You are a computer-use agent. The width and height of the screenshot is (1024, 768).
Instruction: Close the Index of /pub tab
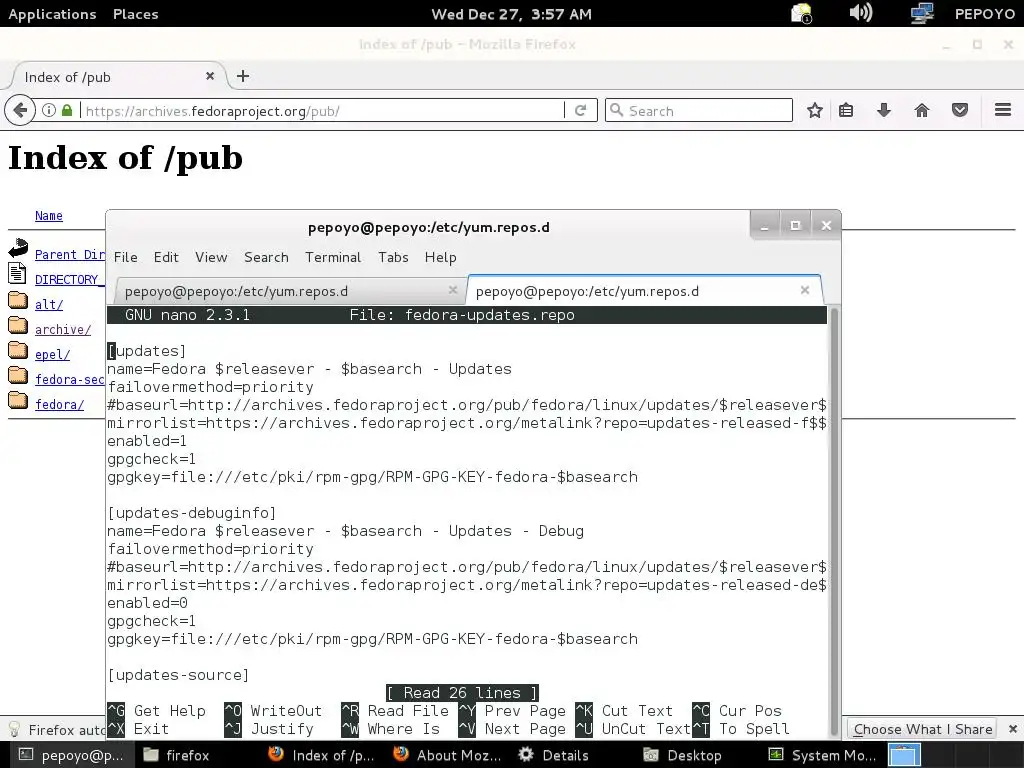210,76
